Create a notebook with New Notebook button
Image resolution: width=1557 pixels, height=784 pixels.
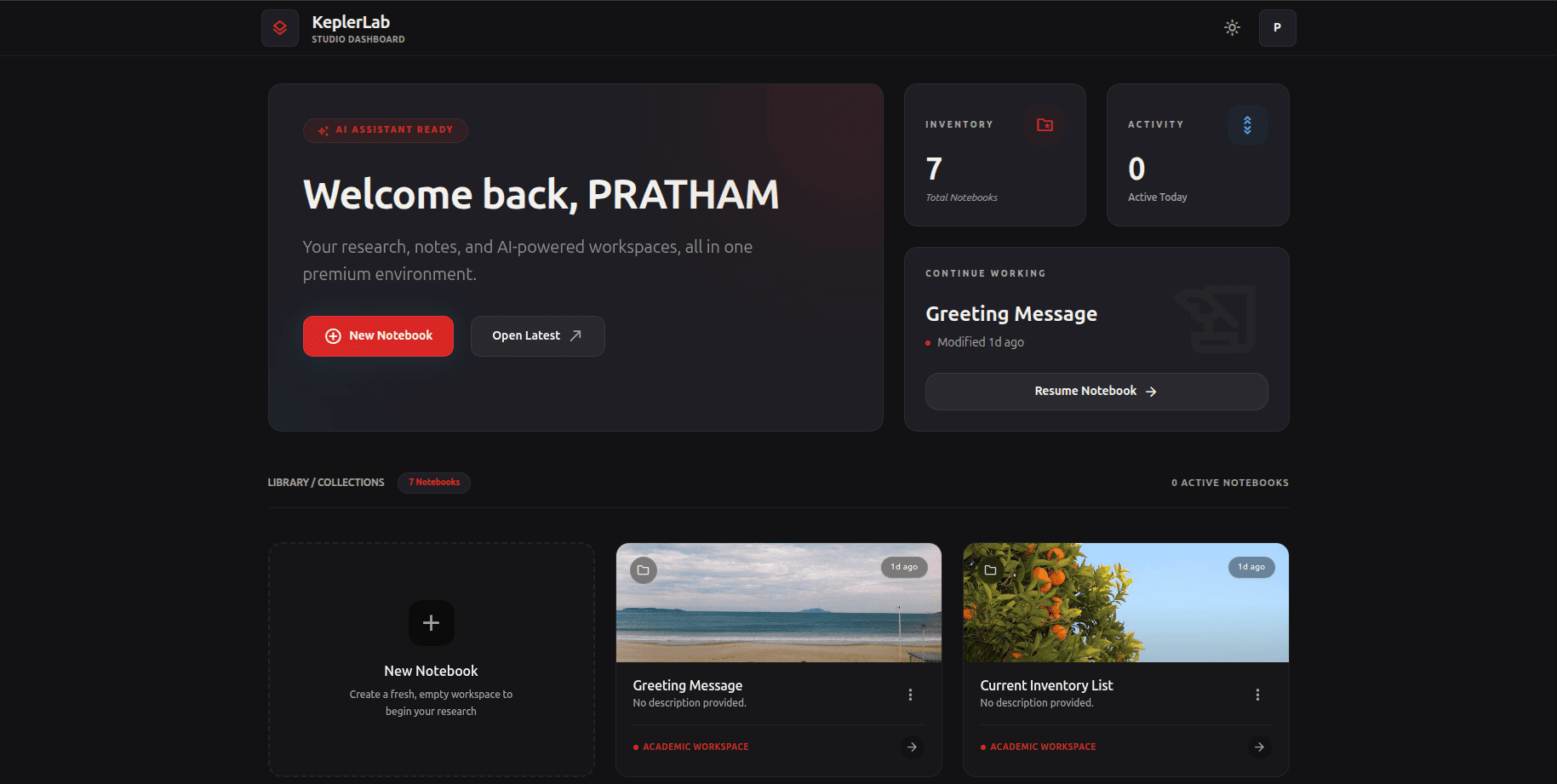(378, 336)
